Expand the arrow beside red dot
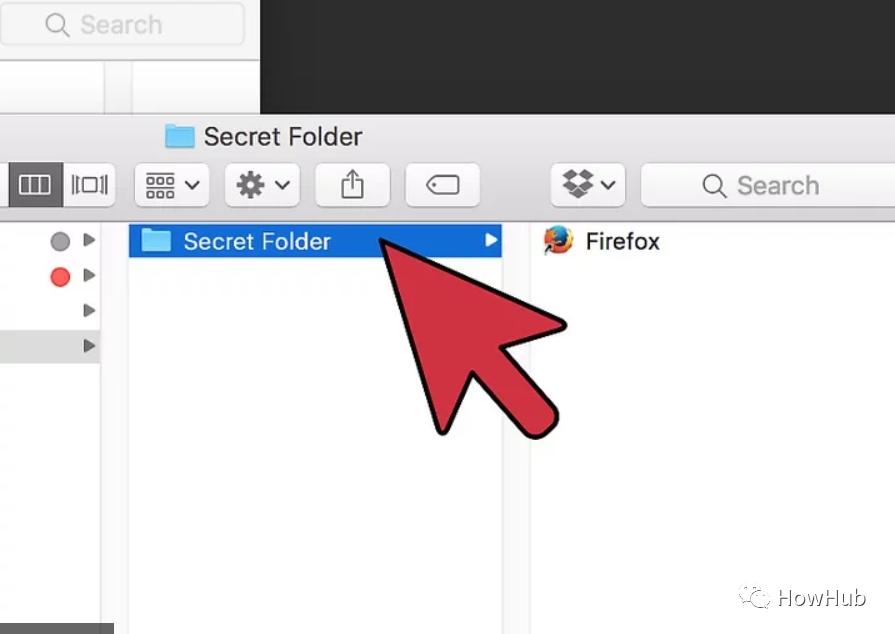Screen dimensions: 895x634 tap(89, 275)
